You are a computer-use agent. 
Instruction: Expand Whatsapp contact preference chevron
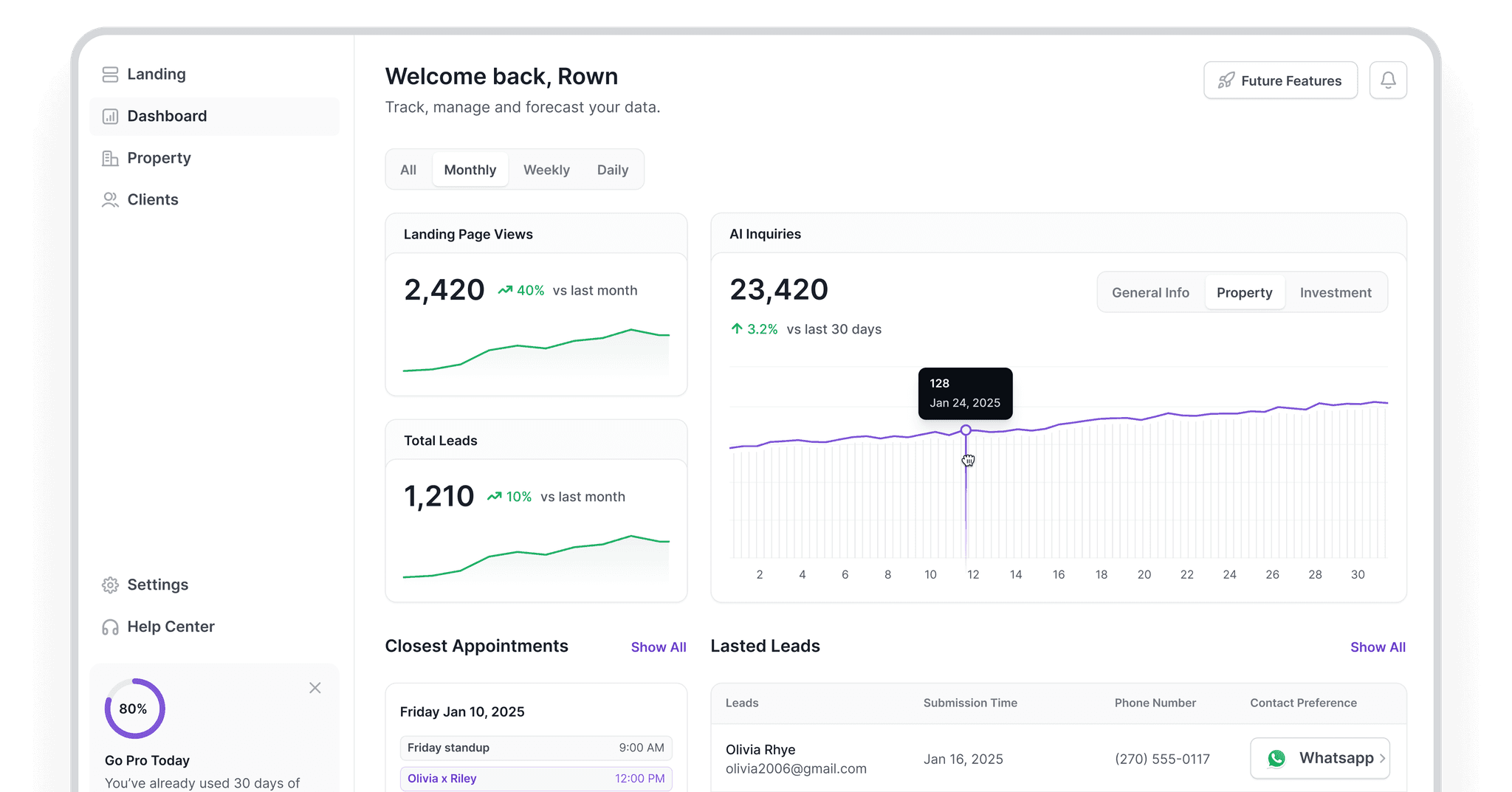pyautogui.click(x=1382, y=758)
